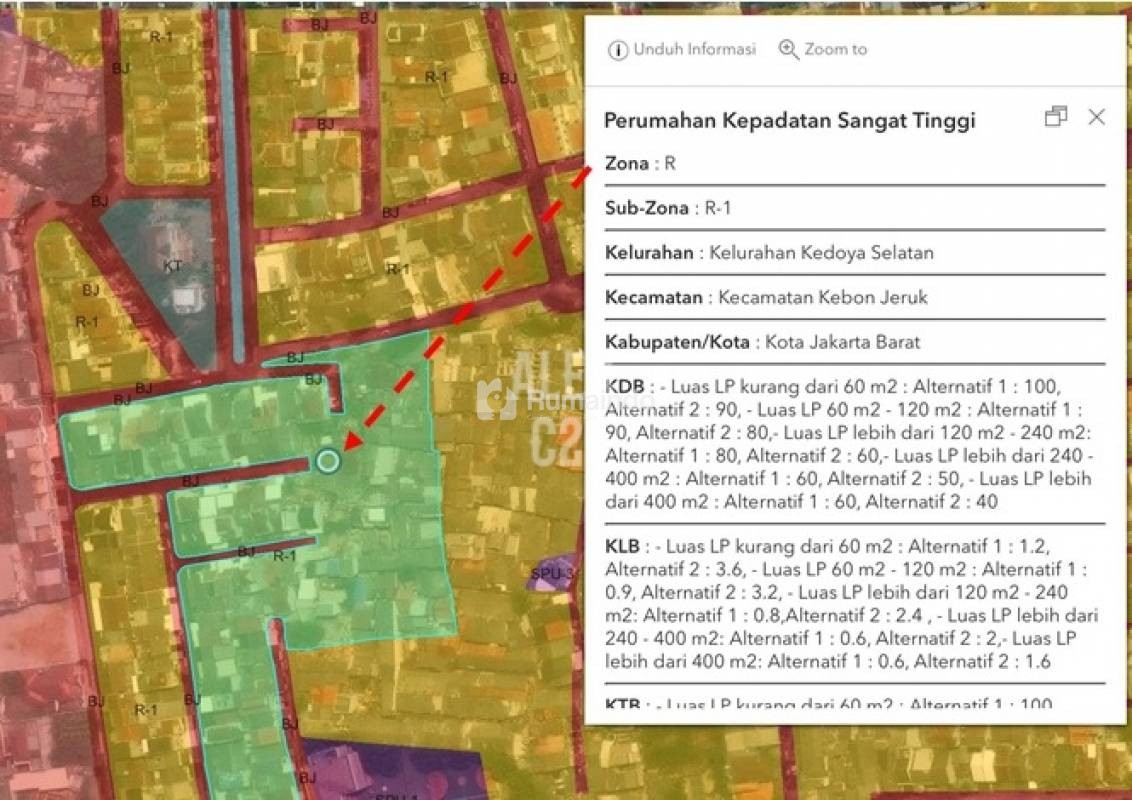Click the circular selected-location marker on map
This screenshot has width=1132, height=800.
pos(327,461)
